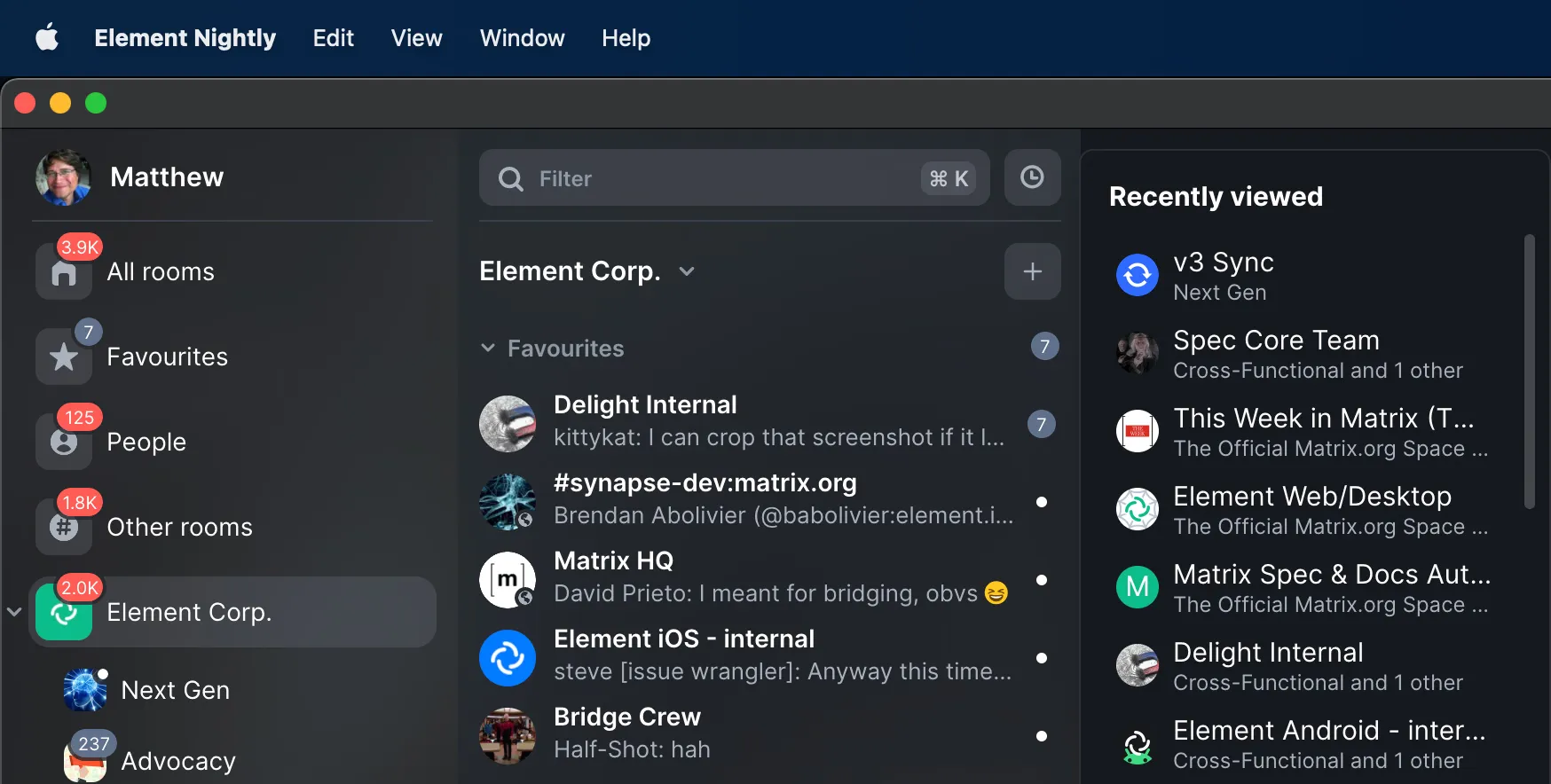Open Element iOS - internal room avatar
Screen dimensions: 1551x784
click(508, 658)
